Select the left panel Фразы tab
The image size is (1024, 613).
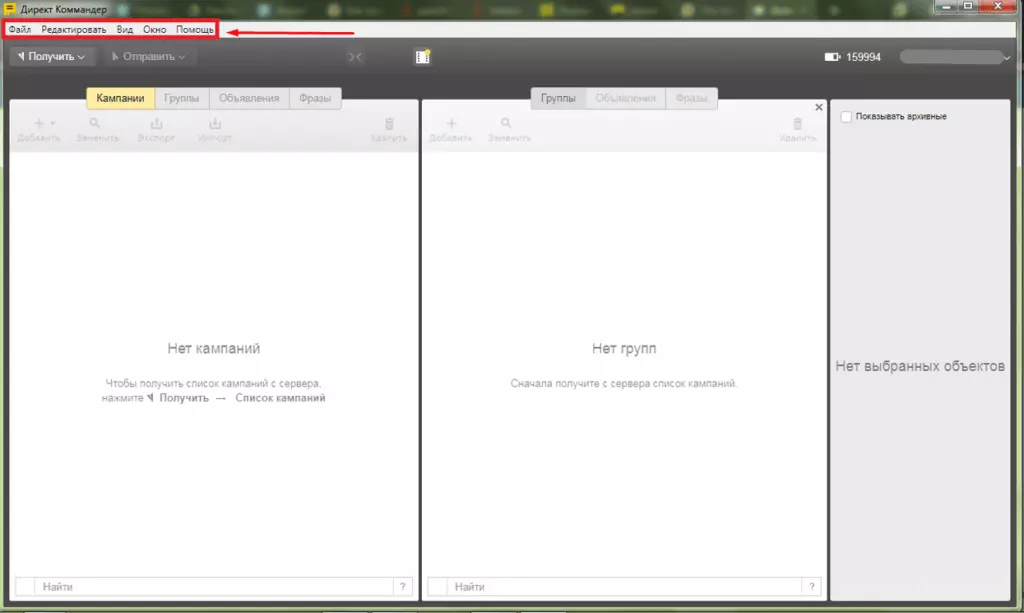point(315,98)
